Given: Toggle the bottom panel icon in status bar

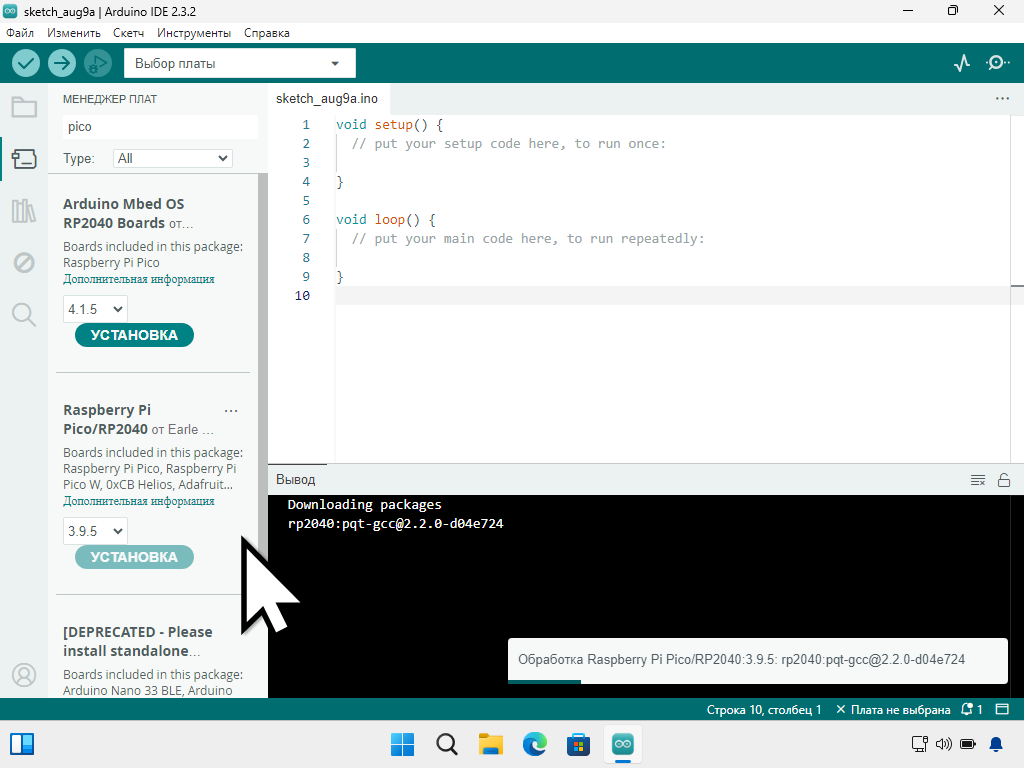Looking at the screenshot, I should [x=1002, y=709].
